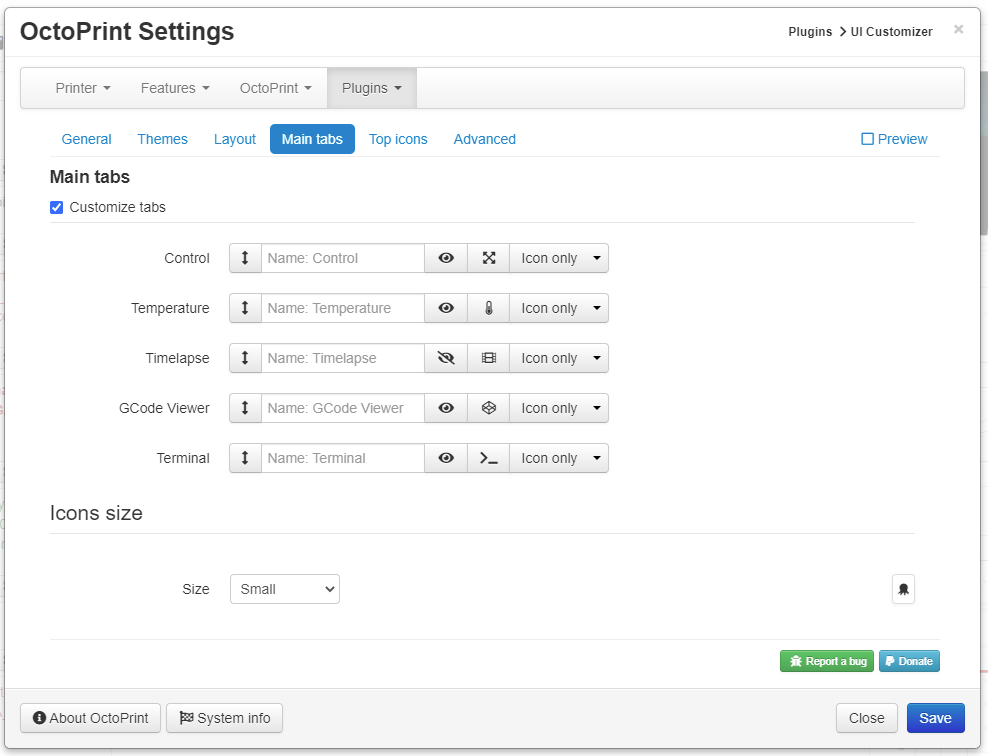Screen dimensions: 988x756
Task: Switch to the Themes tab
Action: tap(163, 139)
